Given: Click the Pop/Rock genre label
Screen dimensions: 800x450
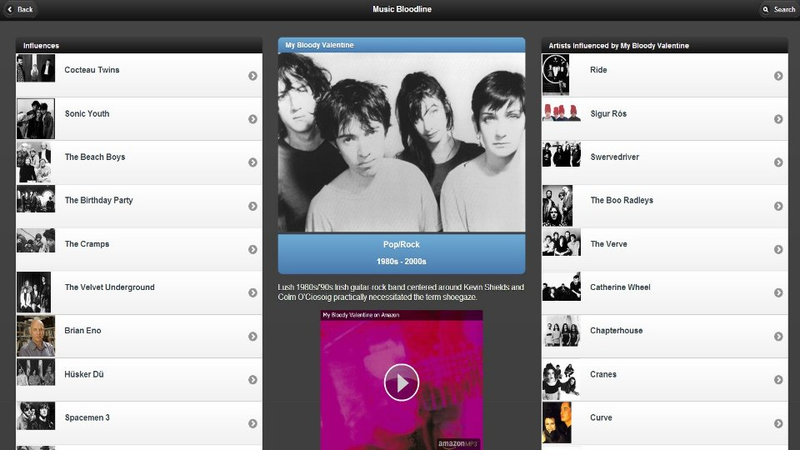Looking at the screenshot, I should click(x=402, y=244).
